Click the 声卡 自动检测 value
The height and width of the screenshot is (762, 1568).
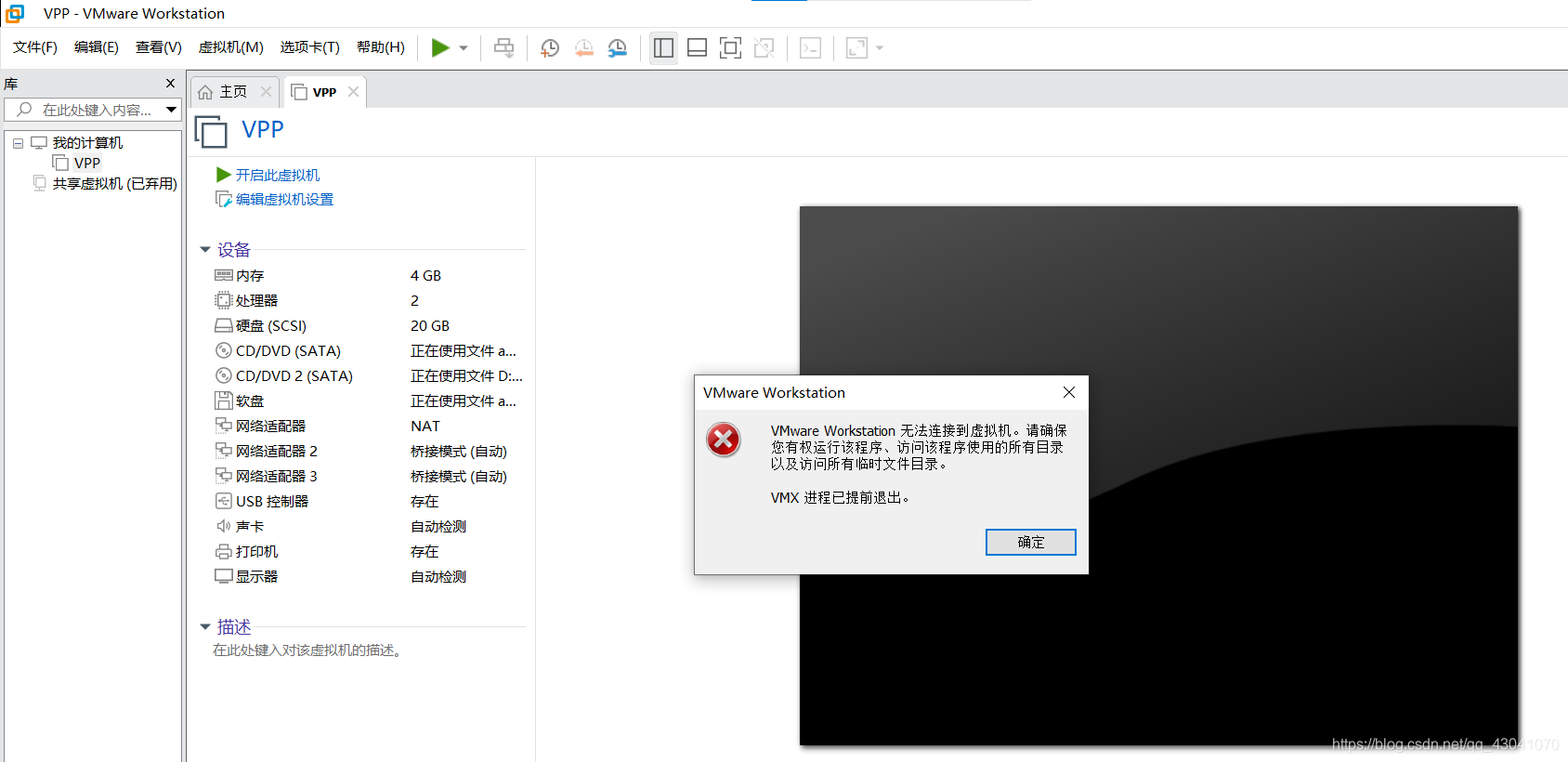(438, 526)
